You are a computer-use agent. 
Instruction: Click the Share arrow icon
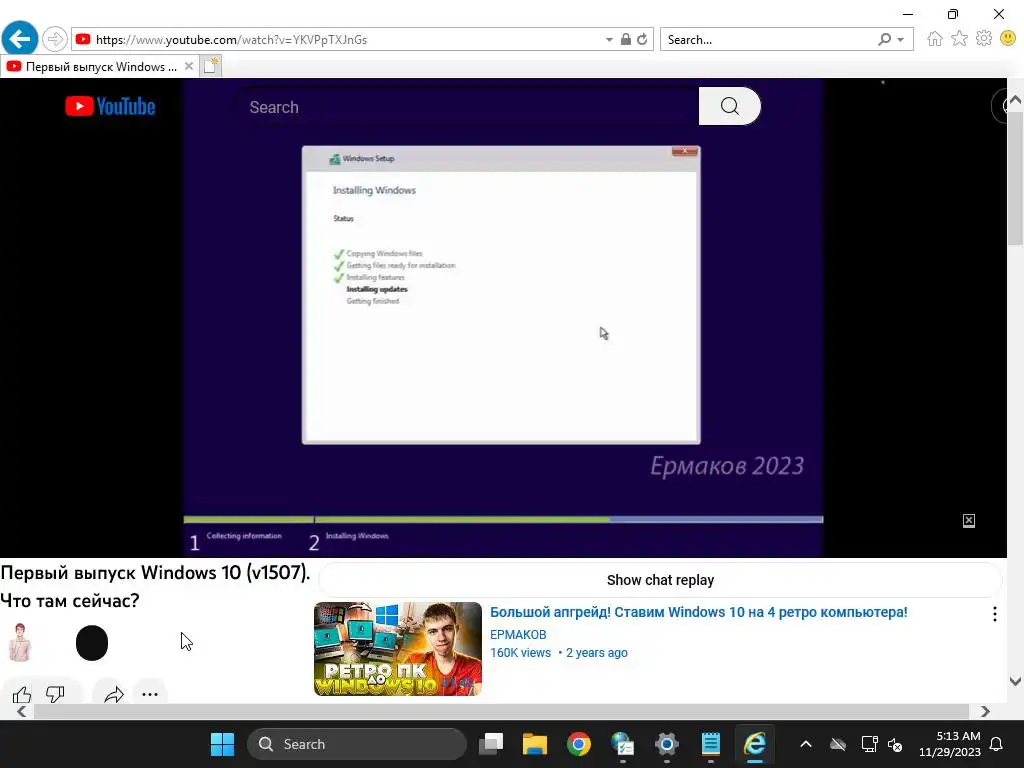click(114, 694)
